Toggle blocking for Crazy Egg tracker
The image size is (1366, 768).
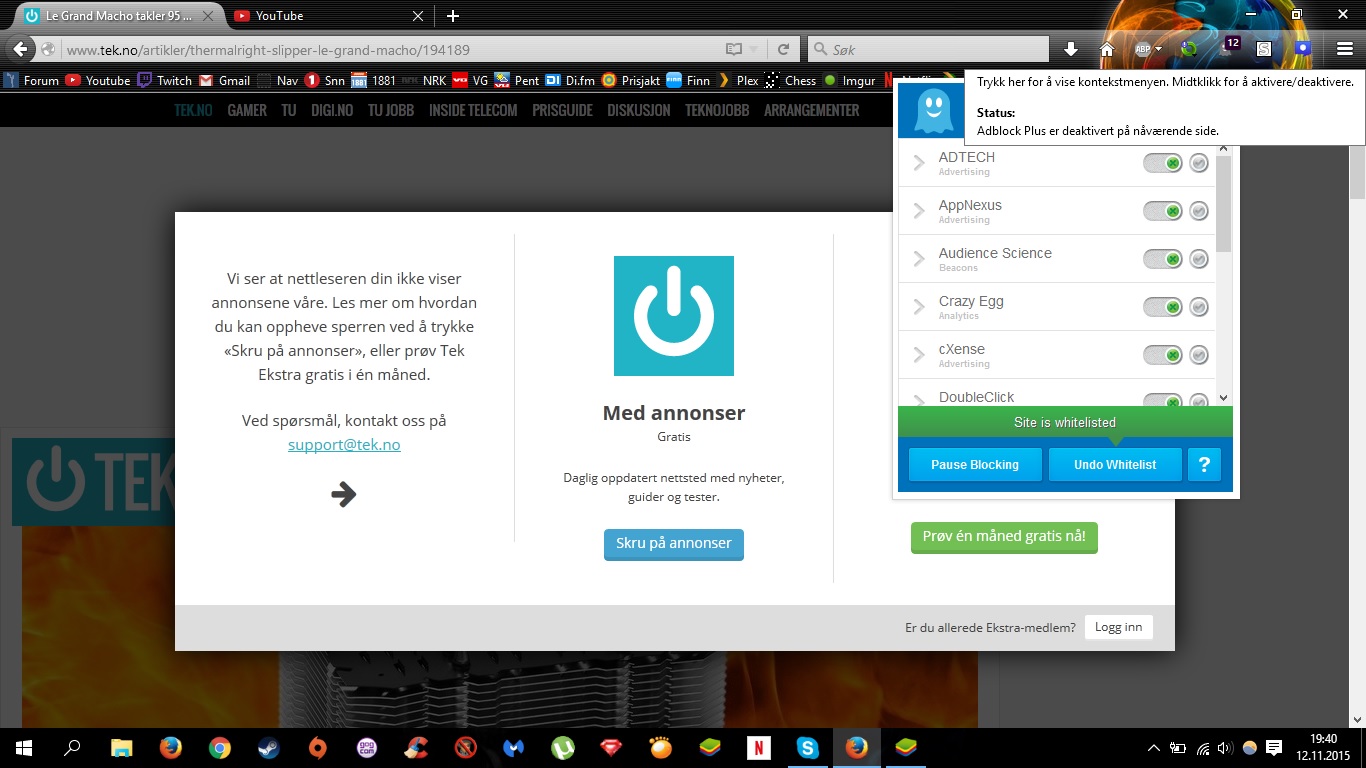[1163, 307]
